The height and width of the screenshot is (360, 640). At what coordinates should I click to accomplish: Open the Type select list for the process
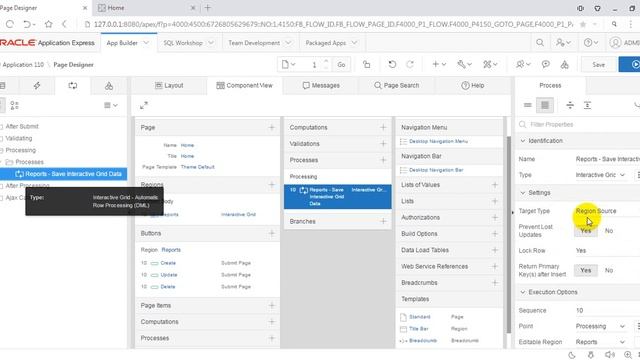600,175
